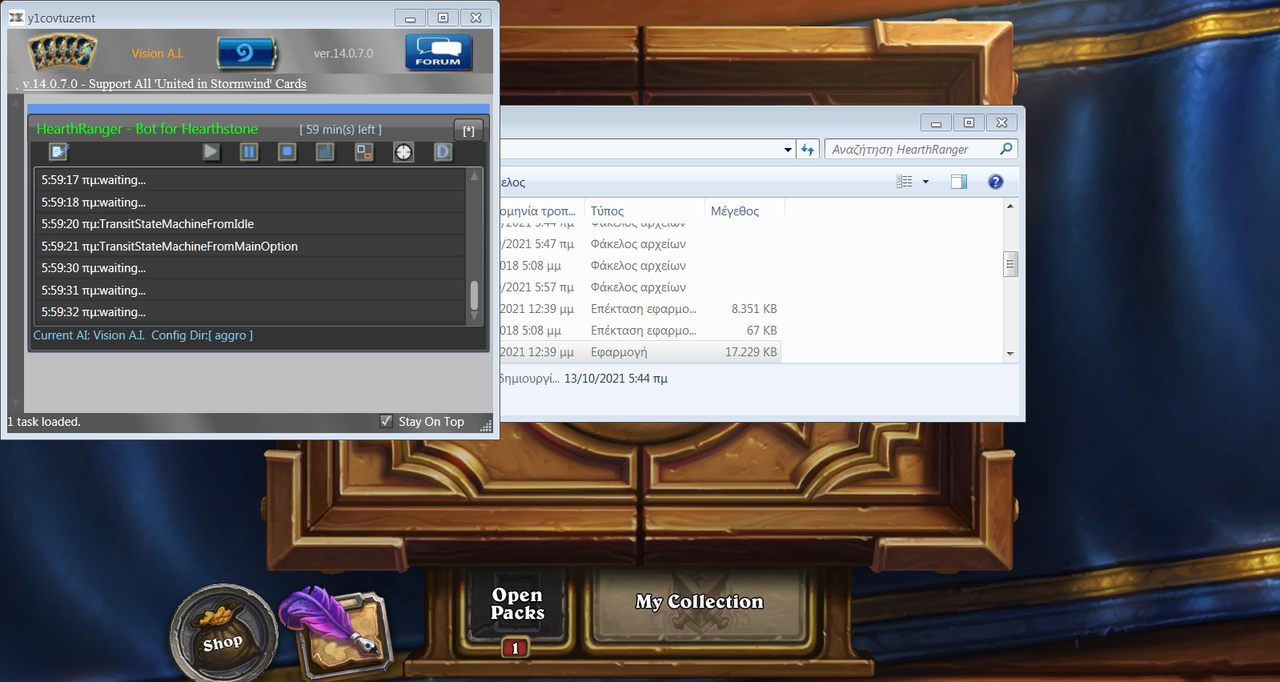Click the Current AI Config Dir status line
The image size is (1280, 682).
click(143, 335)
